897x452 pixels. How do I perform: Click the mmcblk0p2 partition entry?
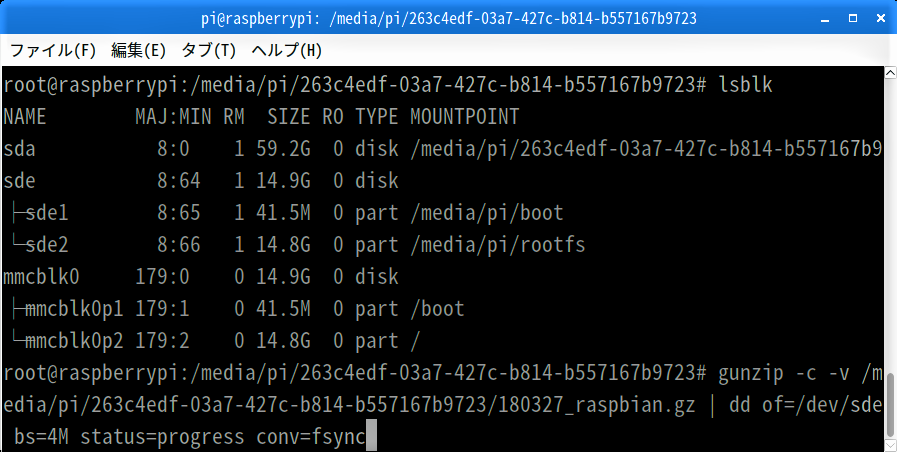pos(74,342)
